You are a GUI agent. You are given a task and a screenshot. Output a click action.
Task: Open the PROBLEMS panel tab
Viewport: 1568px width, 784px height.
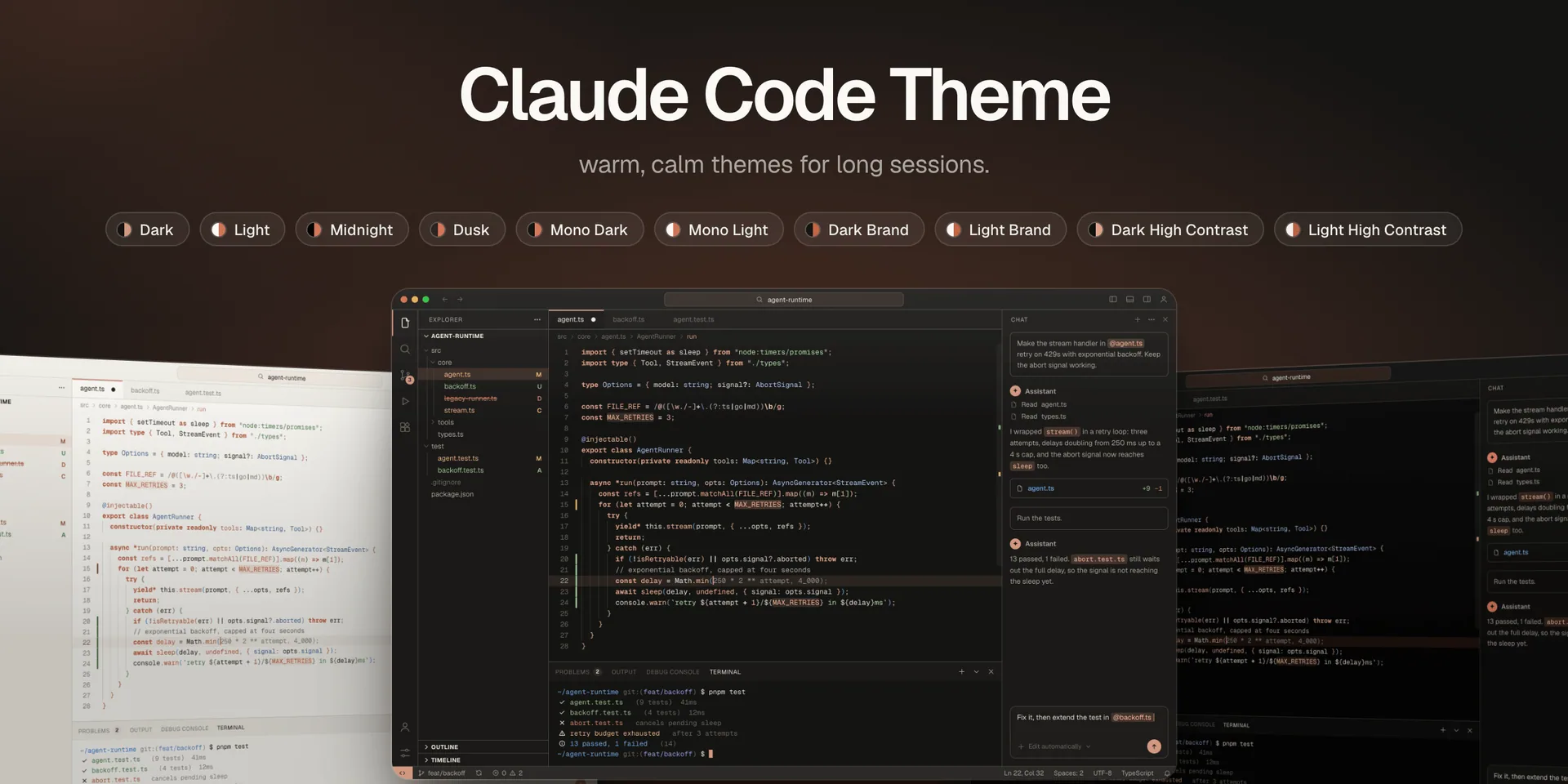pos(577,672)
